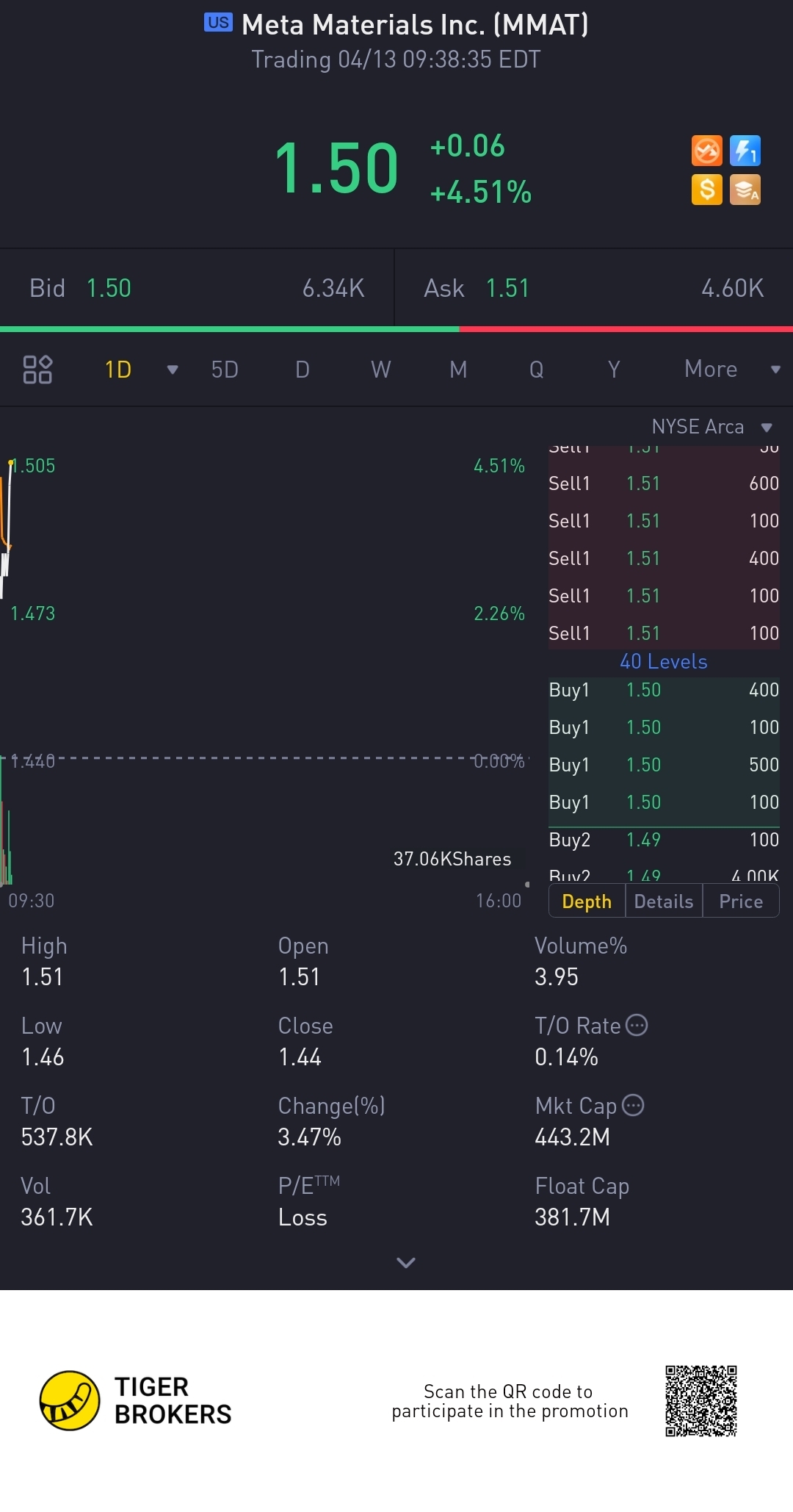Tap the P/E TTM Loss stat
The width and height of the screenshot is (793, 1512).
coord(309,1202)
